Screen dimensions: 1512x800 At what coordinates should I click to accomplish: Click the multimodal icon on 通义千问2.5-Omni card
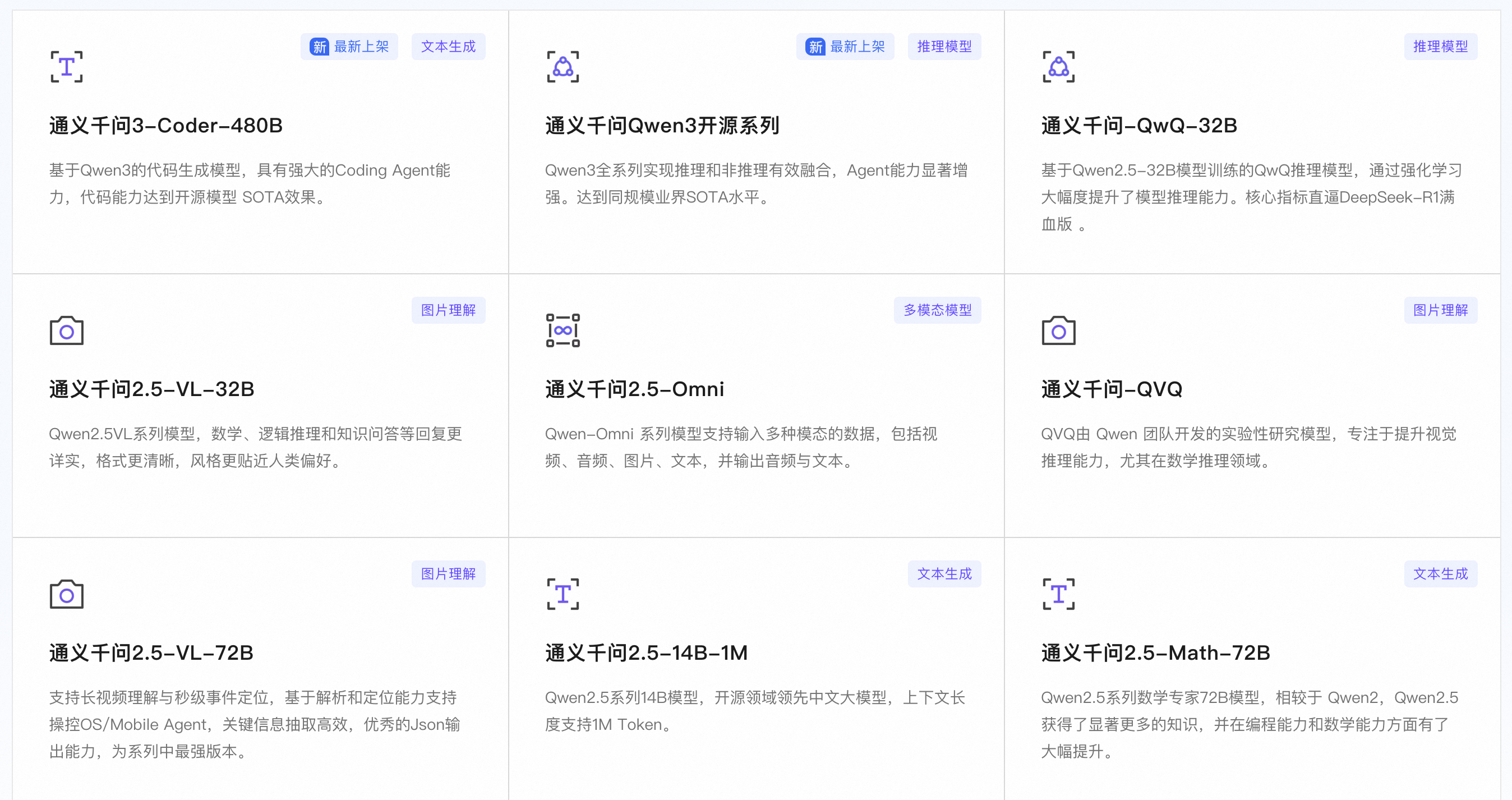click(563, 330)
